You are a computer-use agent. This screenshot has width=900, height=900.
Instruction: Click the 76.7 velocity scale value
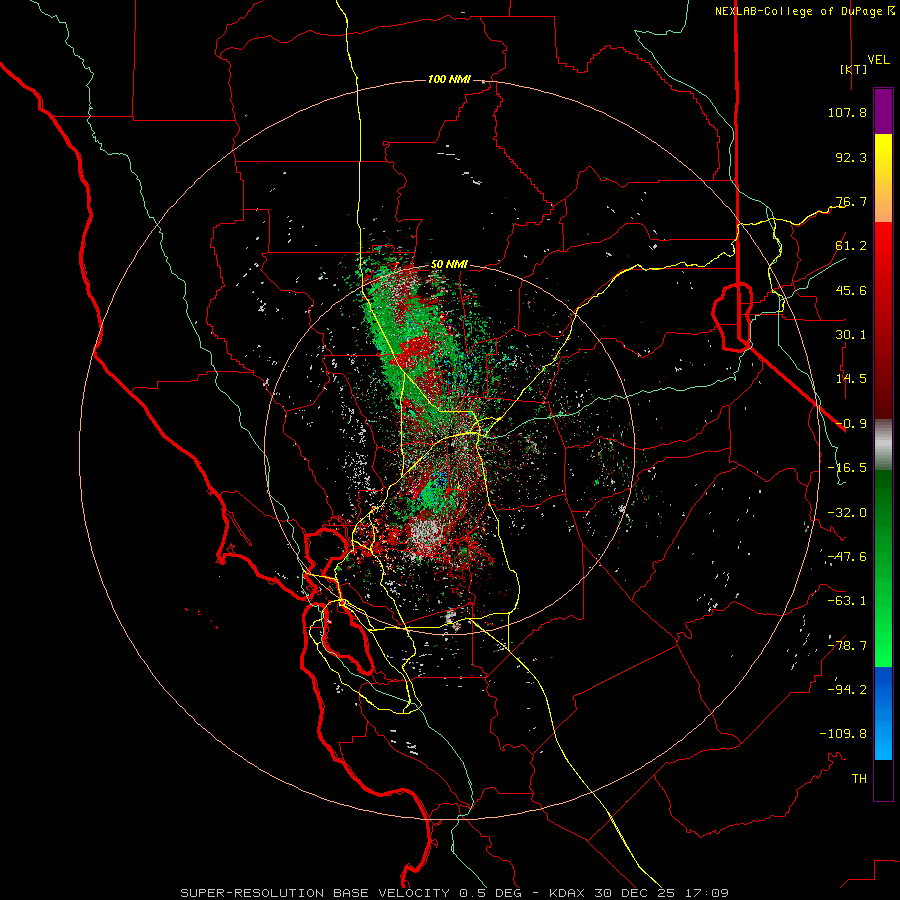[851, 201]
